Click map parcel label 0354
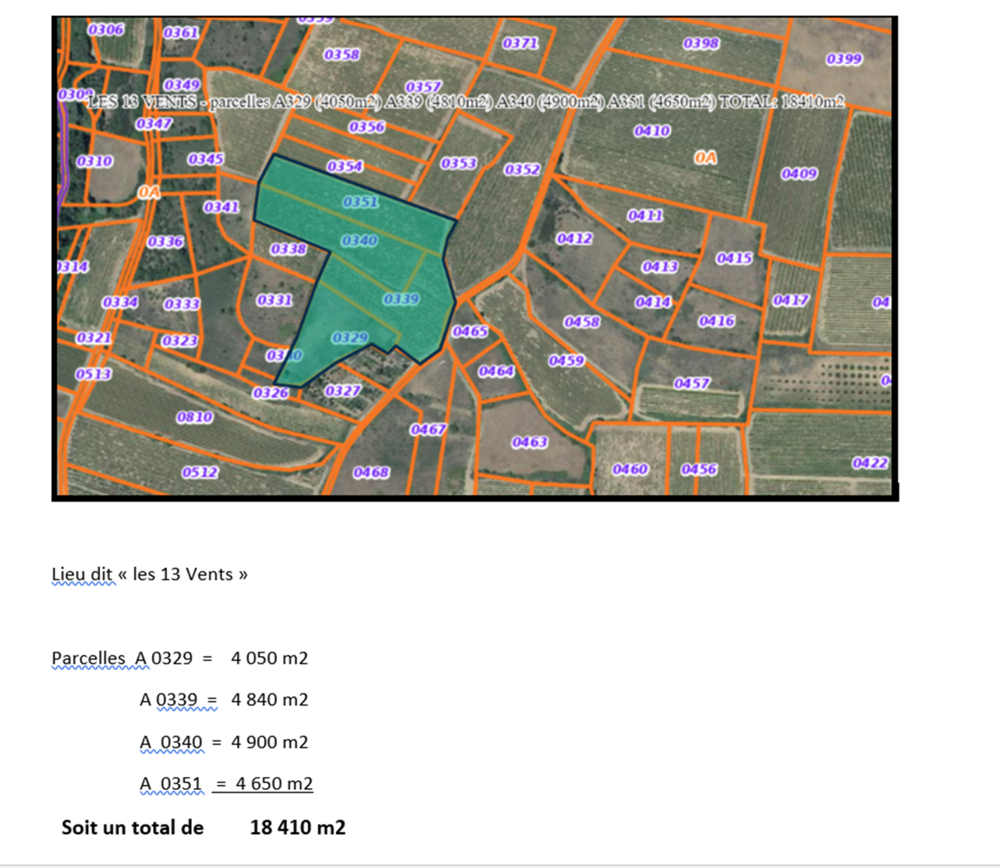Image resolution: width=1000 pixels, height=868 pixels. (x=345, y=166)
